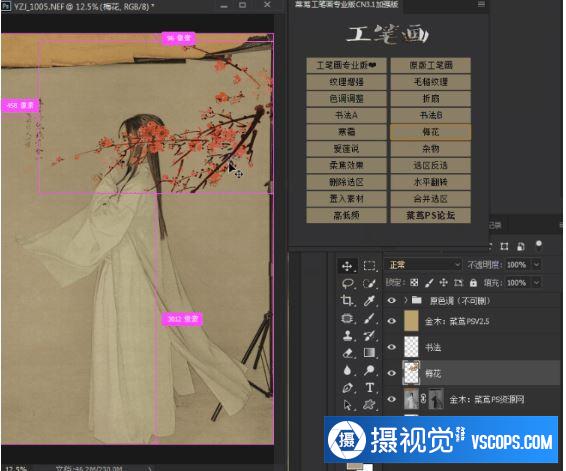566x471 pixels.
Task: Hide the 金木：莱茵PSV2.5 layer
Action: pyautogui.click(x=392, y=321)
